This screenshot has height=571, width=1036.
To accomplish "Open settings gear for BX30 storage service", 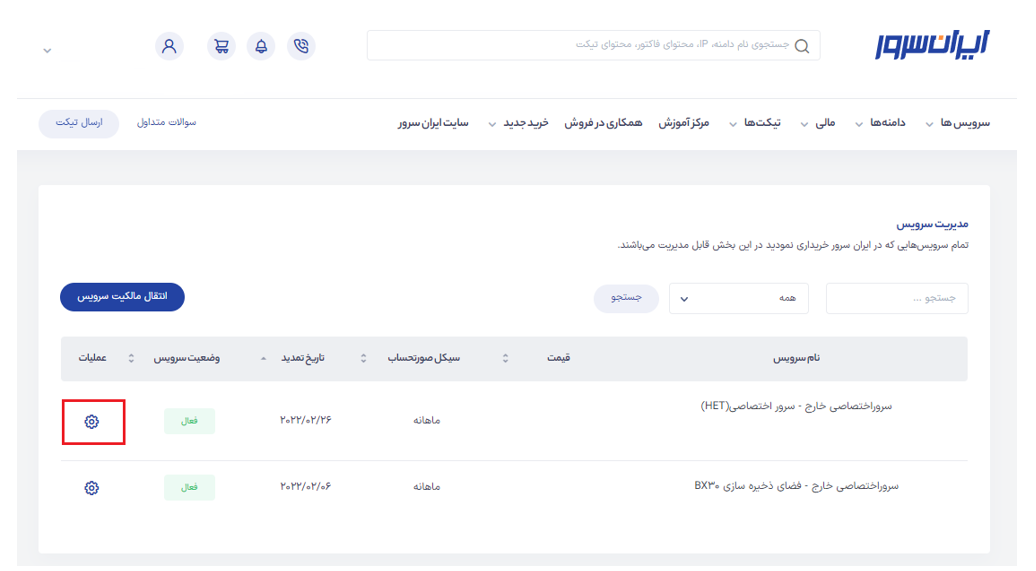I will coord(92,488).
